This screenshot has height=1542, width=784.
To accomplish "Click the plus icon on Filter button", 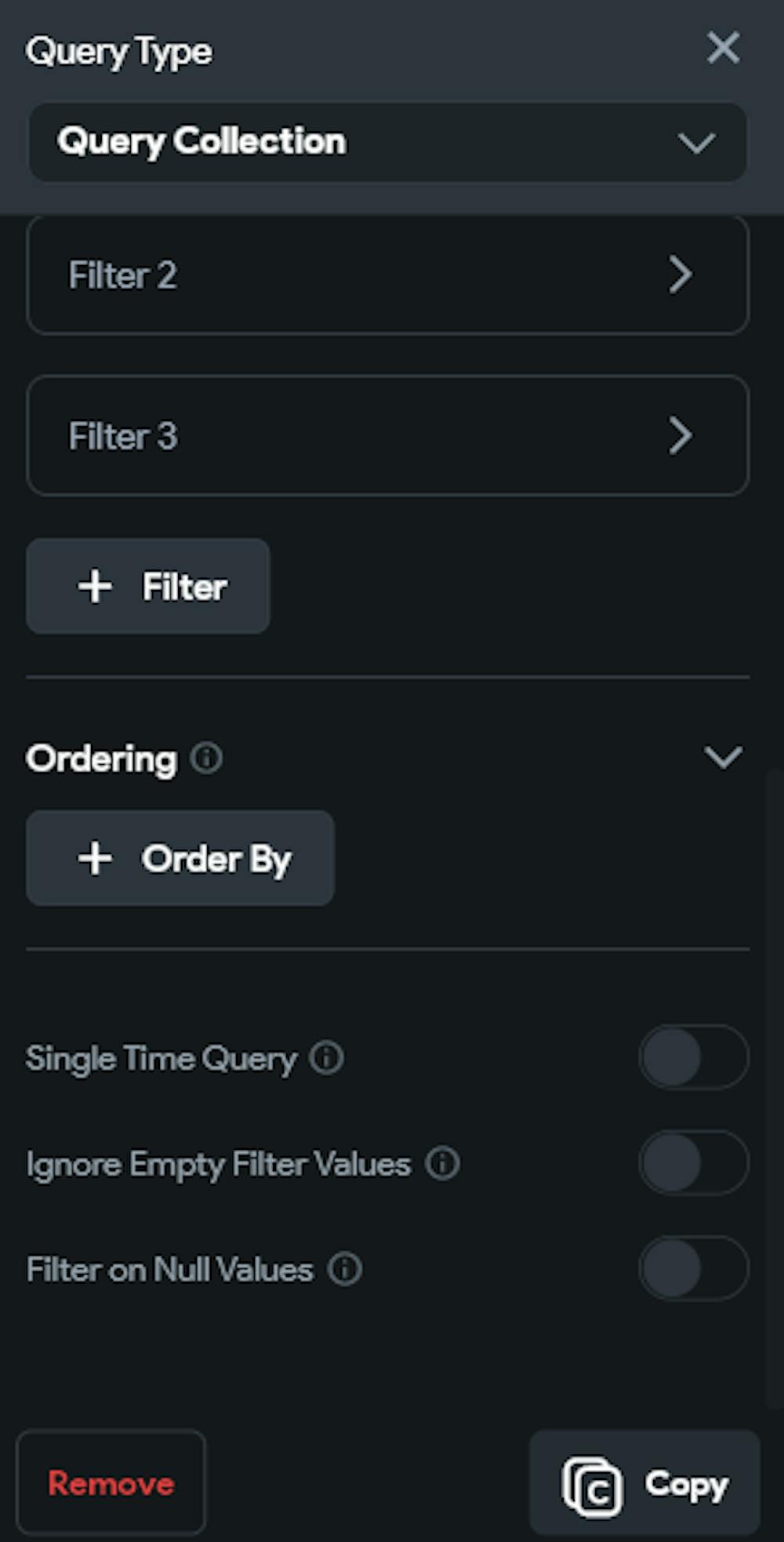I will point(95,587).
